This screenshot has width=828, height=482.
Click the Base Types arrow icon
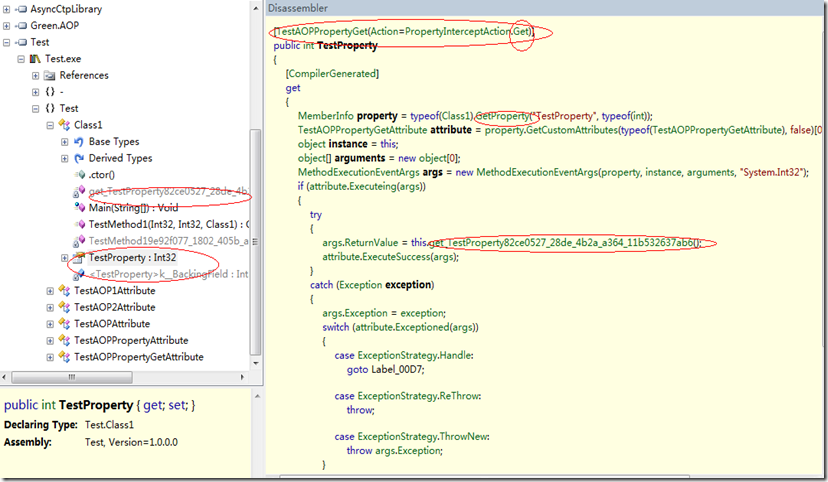tap(79, 141)
